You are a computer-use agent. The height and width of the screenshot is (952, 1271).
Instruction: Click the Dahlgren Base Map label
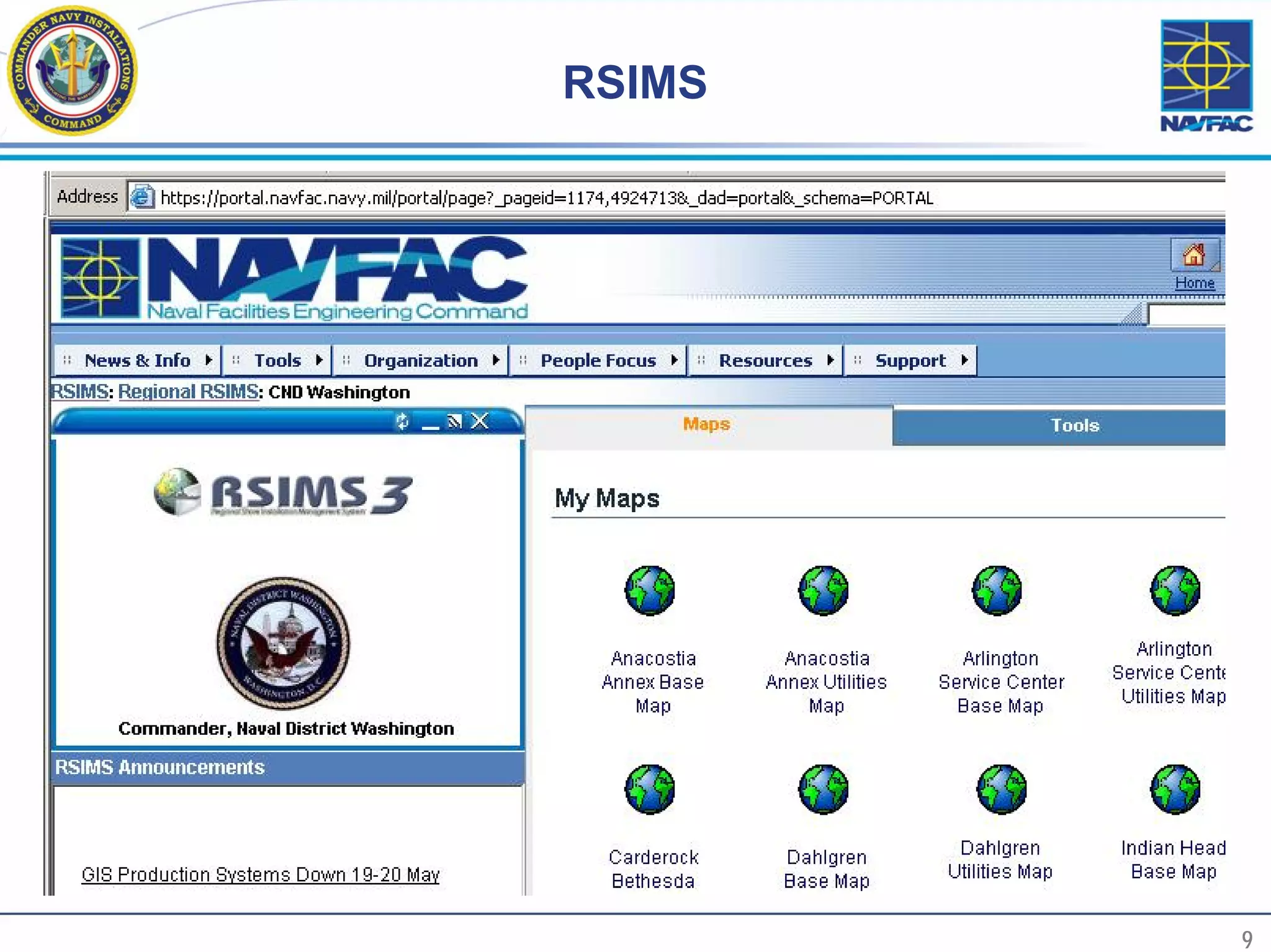tap(826, 869)
